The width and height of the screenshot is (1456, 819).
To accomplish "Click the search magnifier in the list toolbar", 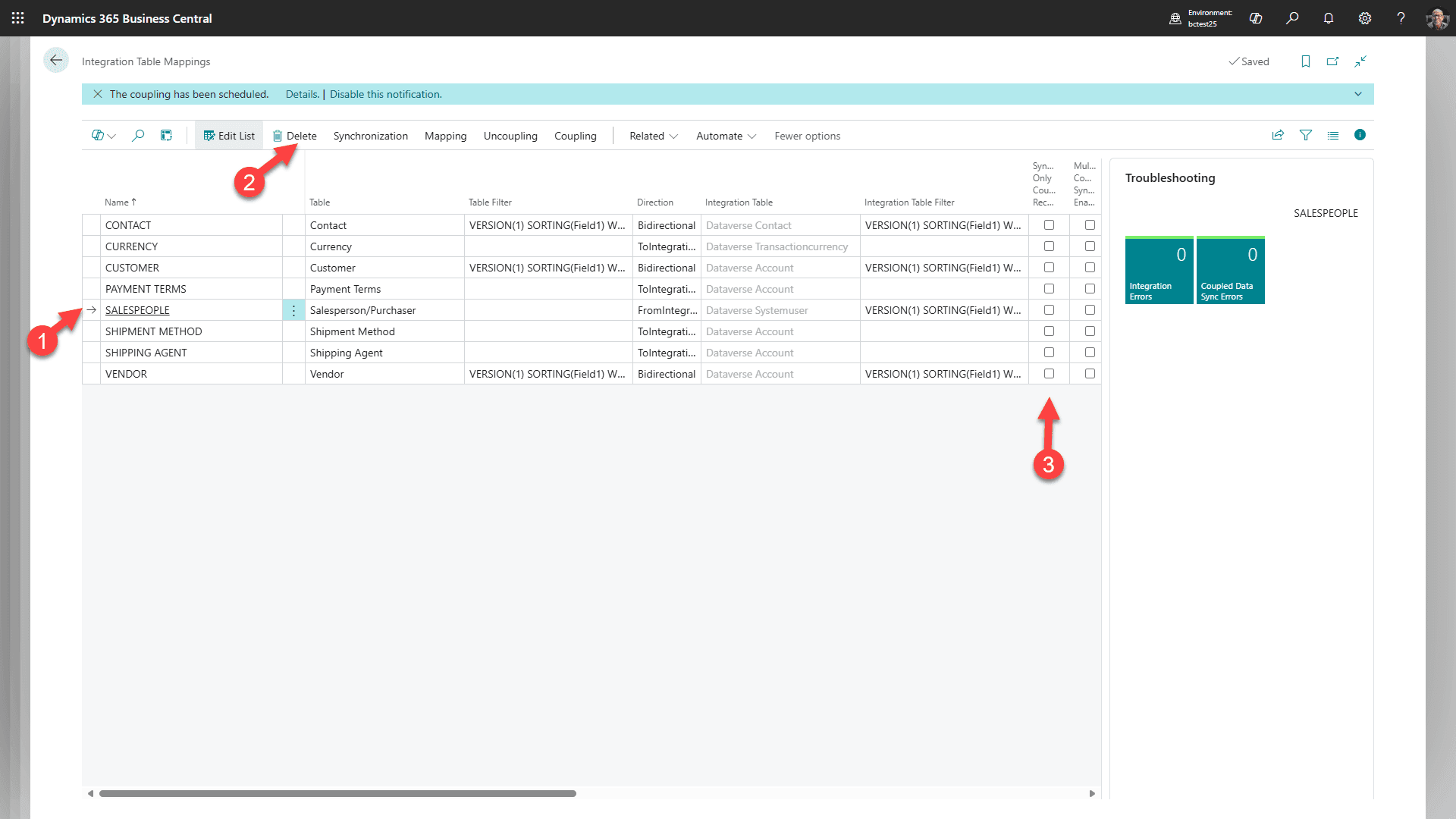I will 138,136.
